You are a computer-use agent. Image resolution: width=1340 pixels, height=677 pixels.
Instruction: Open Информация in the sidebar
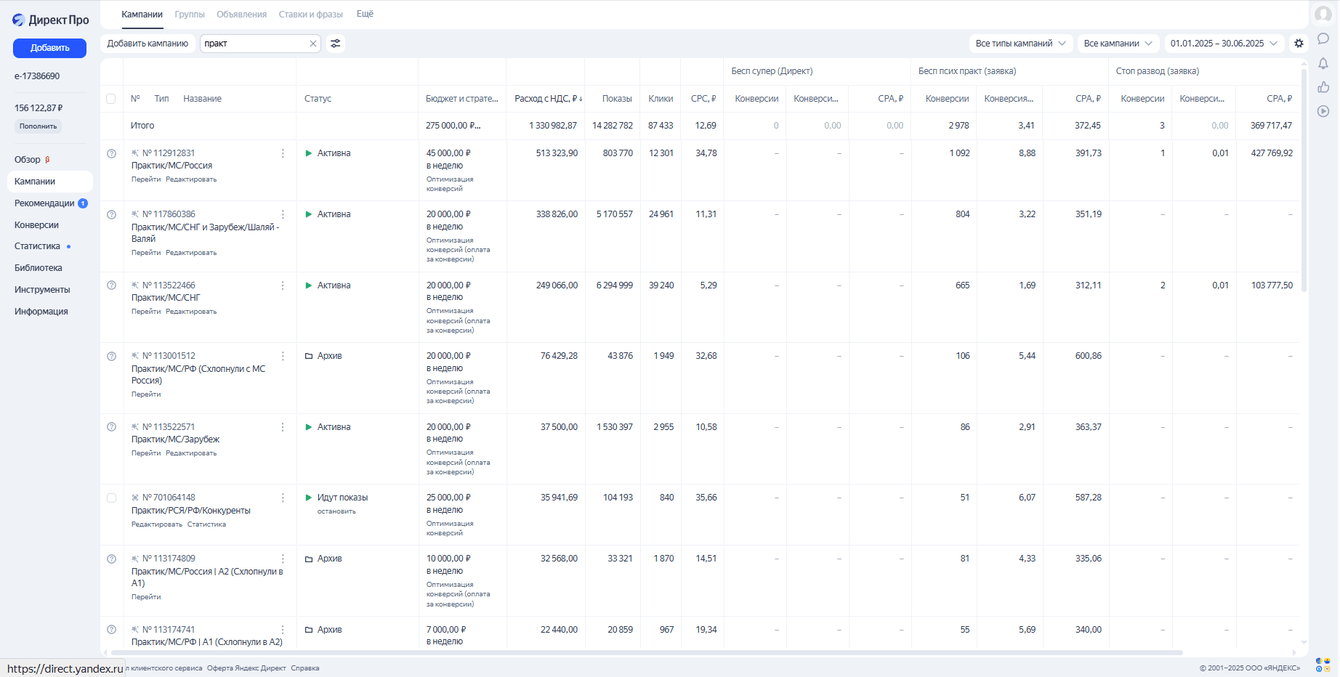pos(41,312)
